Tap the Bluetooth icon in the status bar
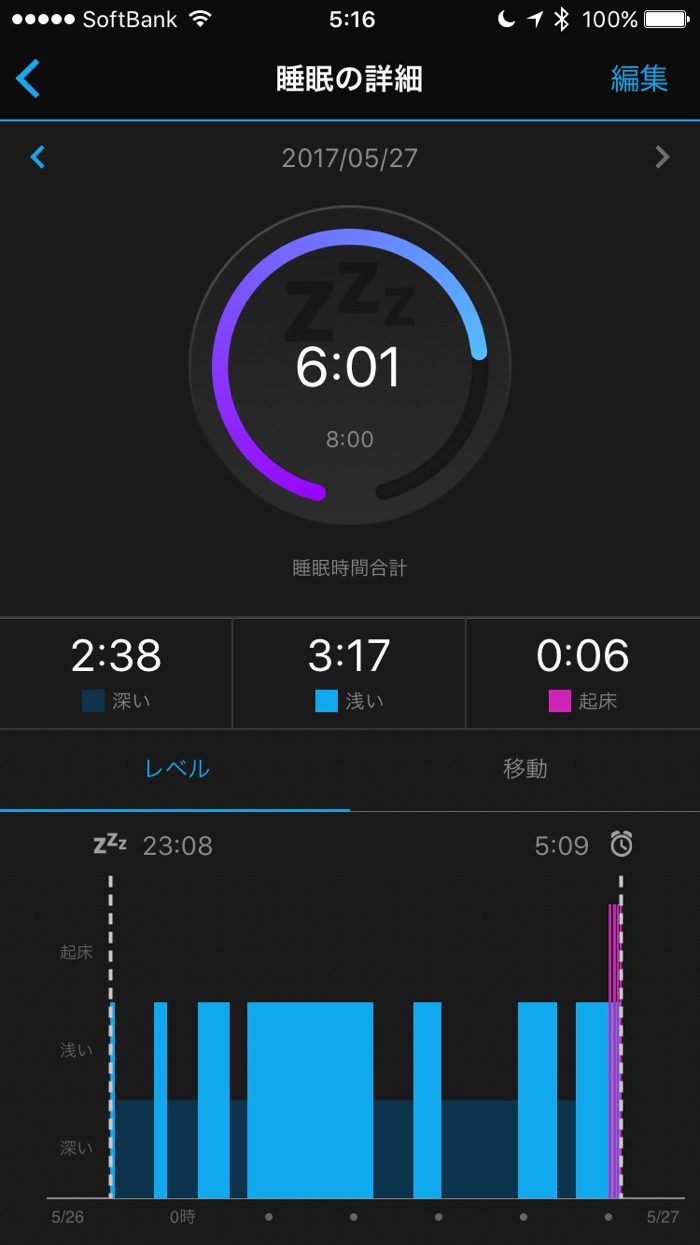The height and width of the screenshot is (1245, 700). pyautogui.click(x=561, y=19)
